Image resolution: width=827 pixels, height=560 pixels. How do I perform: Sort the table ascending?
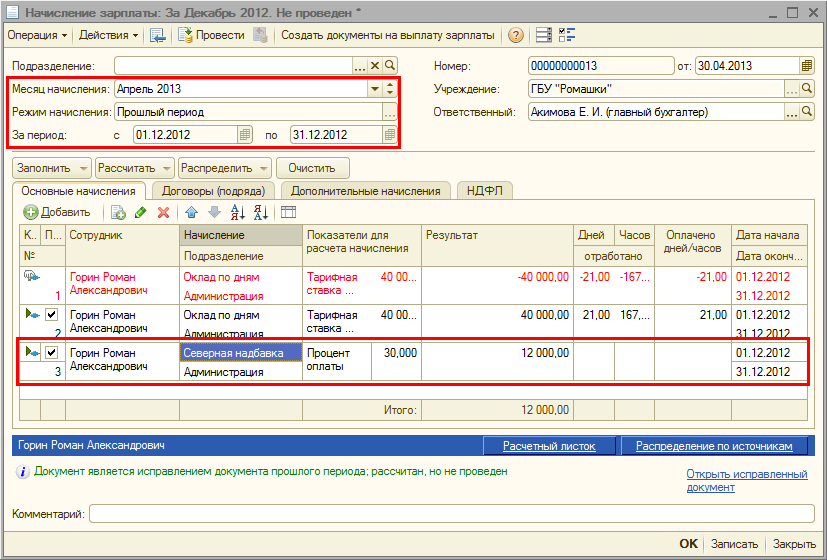click(237, 212)
